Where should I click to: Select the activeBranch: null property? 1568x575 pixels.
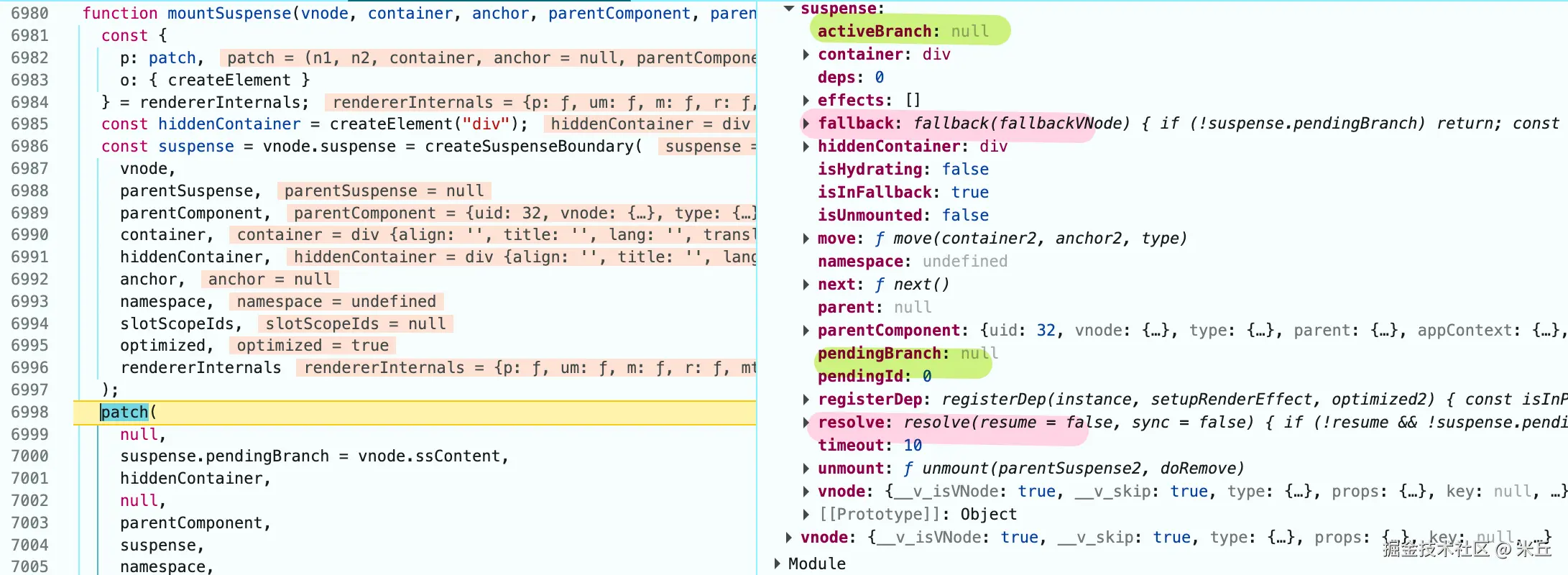click(903, 32)
